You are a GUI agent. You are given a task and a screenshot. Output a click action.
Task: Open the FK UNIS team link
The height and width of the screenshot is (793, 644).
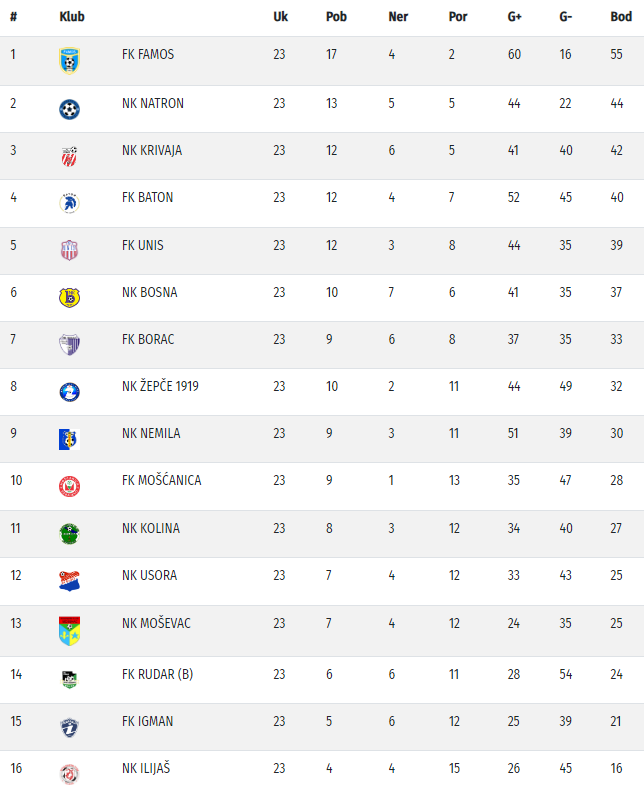click(x=143, y=245)
